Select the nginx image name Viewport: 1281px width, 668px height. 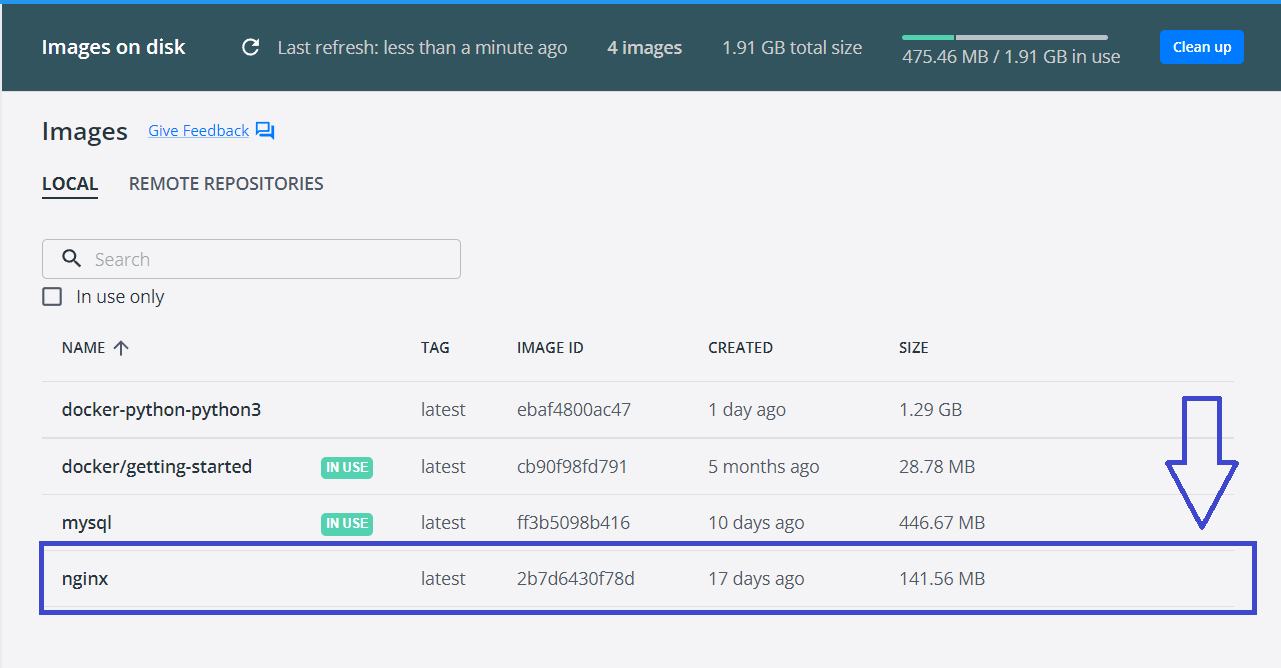click(x=85, y=579)
